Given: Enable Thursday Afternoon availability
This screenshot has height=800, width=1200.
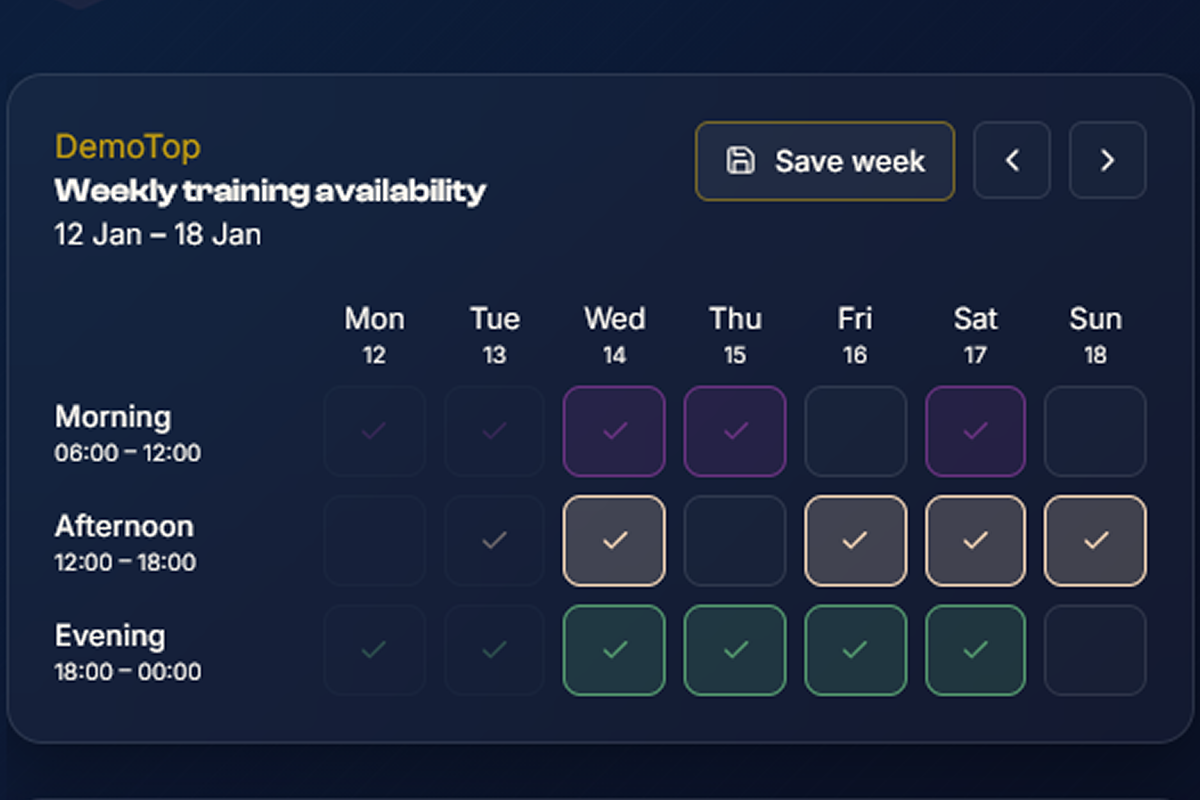Looking at the screenshot, I should pos(734,541).
